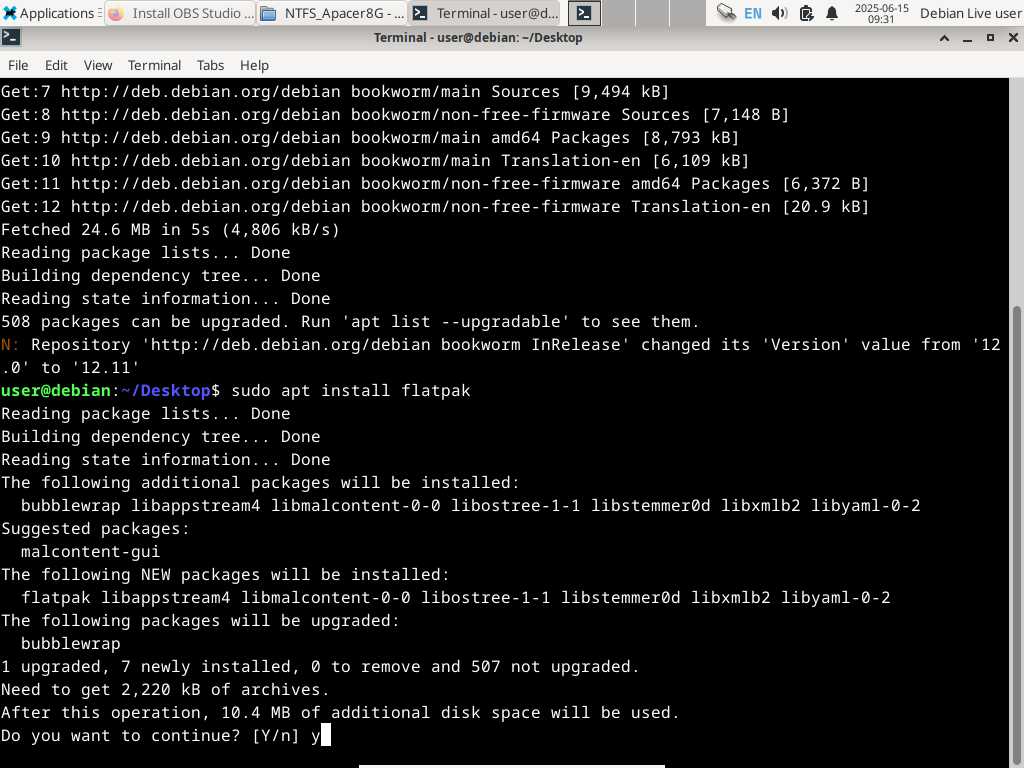Click the date and time clock

881,13
